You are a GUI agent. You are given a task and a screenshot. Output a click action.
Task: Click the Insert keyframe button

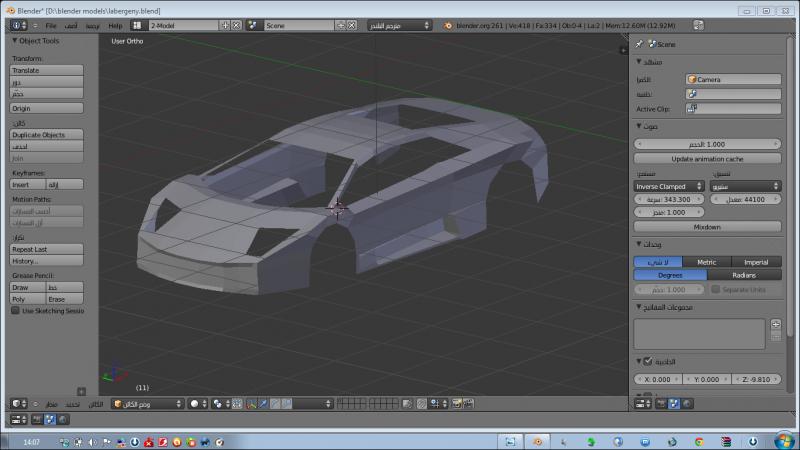(x=28, y=184)
